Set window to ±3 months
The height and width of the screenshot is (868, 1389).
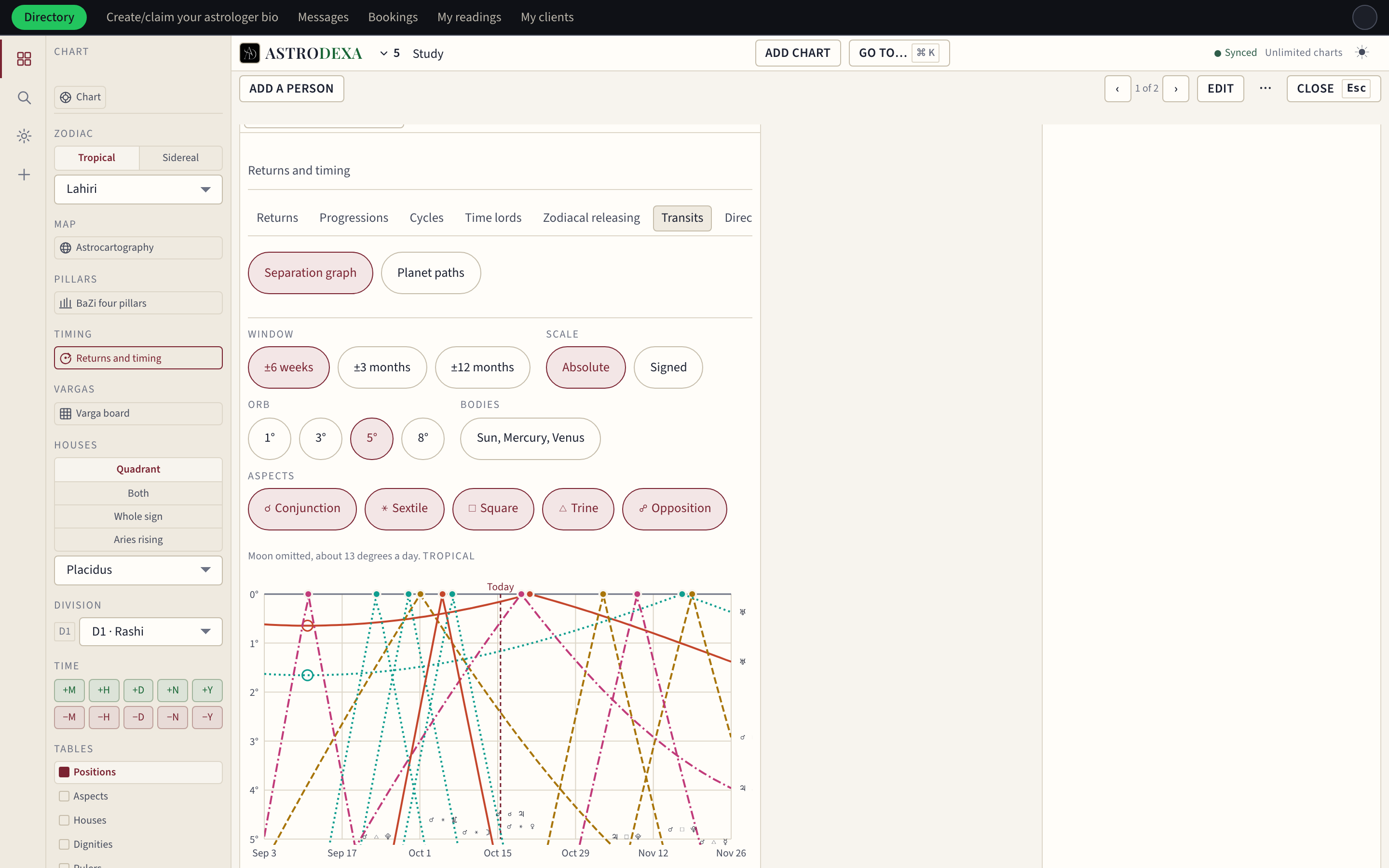[x=381, y=367]
